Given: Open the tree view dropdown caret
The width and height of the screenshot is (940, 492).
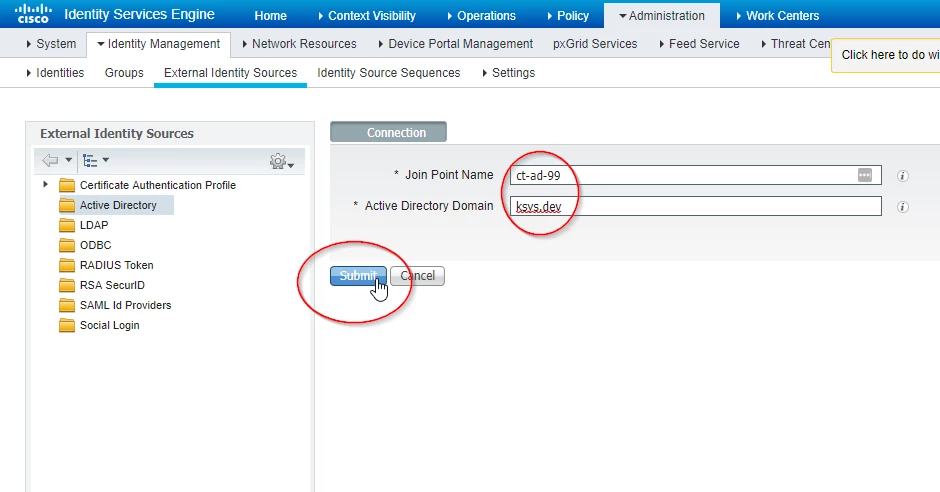Looking at the screenshot, I should click(106, 160).
